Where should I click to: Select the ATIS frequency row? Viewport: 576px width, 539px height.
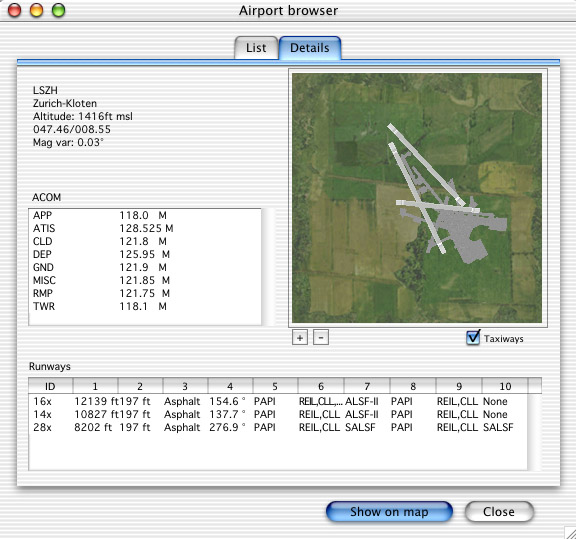(x=145, y=229)
